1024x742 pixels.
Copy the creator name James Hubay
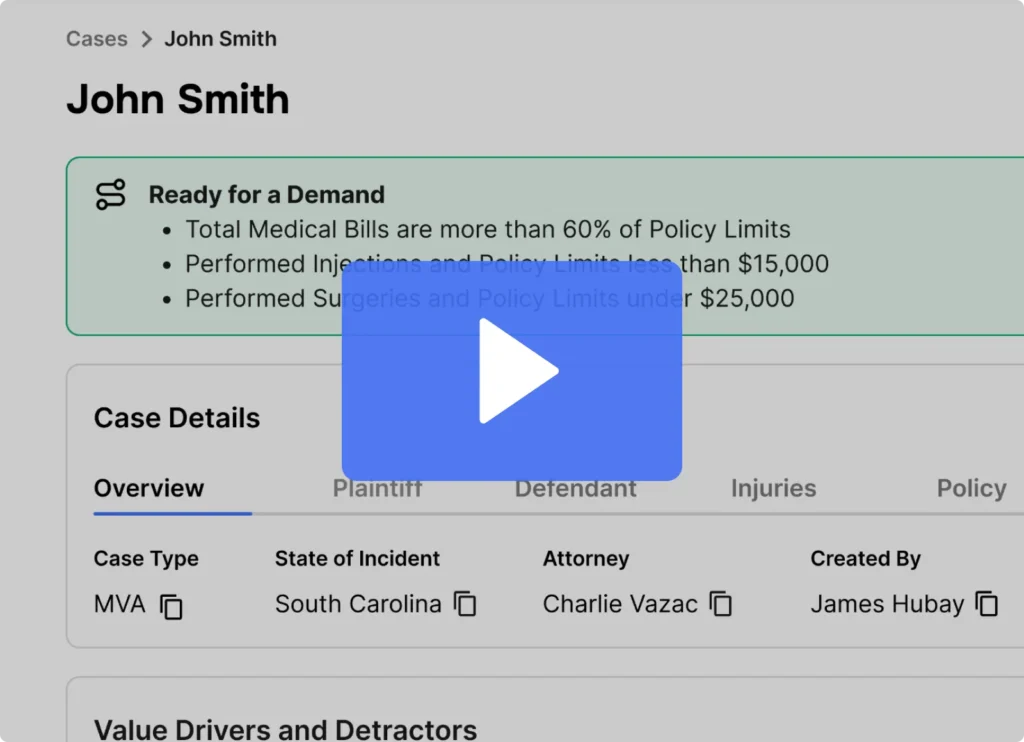point(987,604)
